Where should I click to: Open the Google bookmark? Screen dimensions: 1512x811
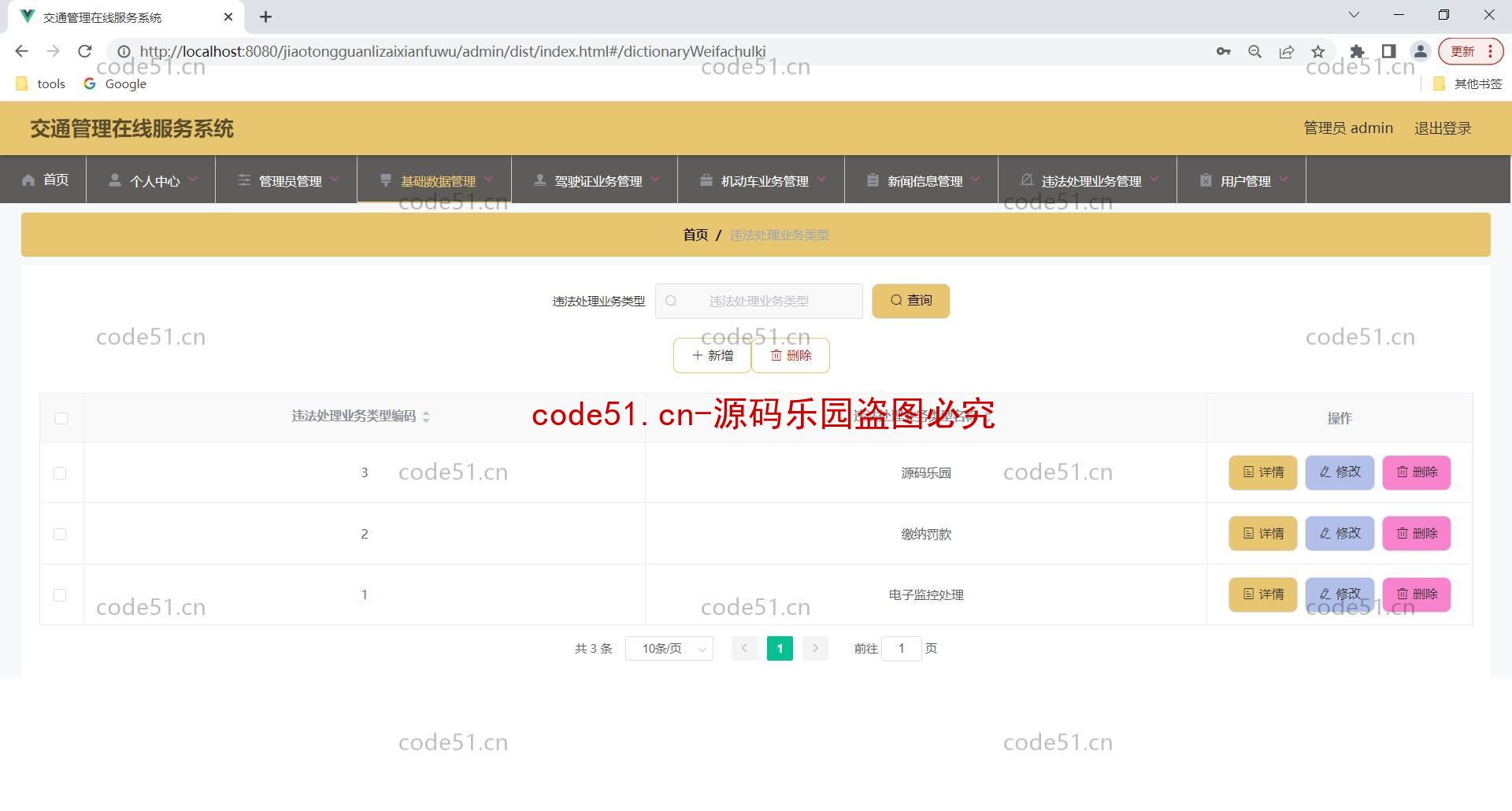click(x=116, y=83)
